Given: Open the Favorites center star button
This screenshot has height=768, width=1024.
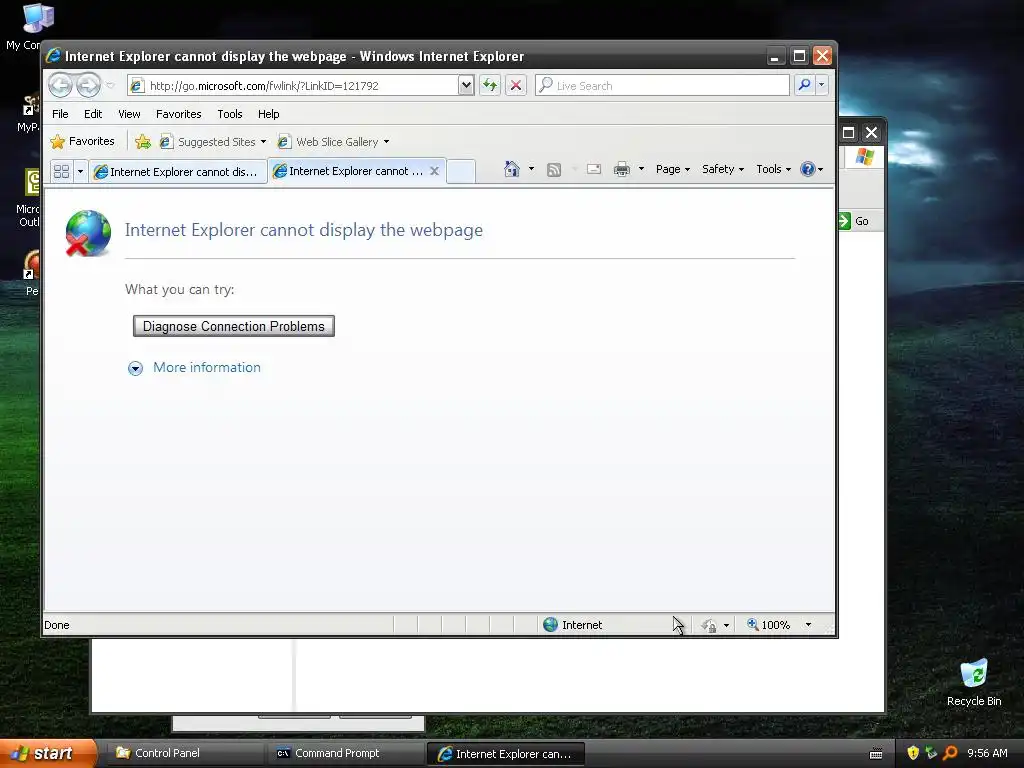Looking at the screenshot, I should [82, 141].
